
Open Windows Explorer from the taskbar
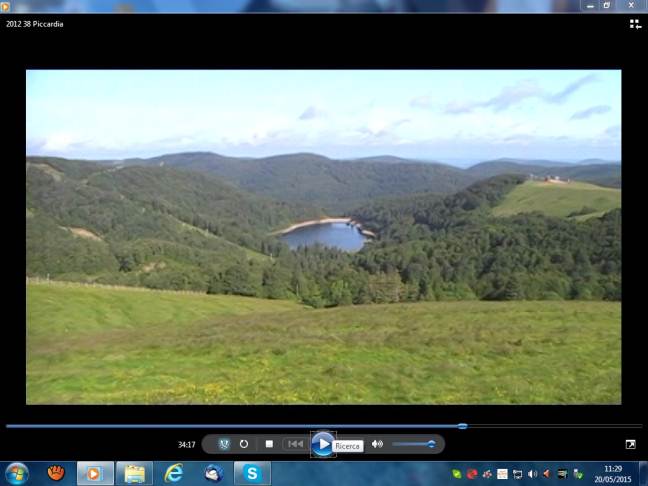pos(134,473)
